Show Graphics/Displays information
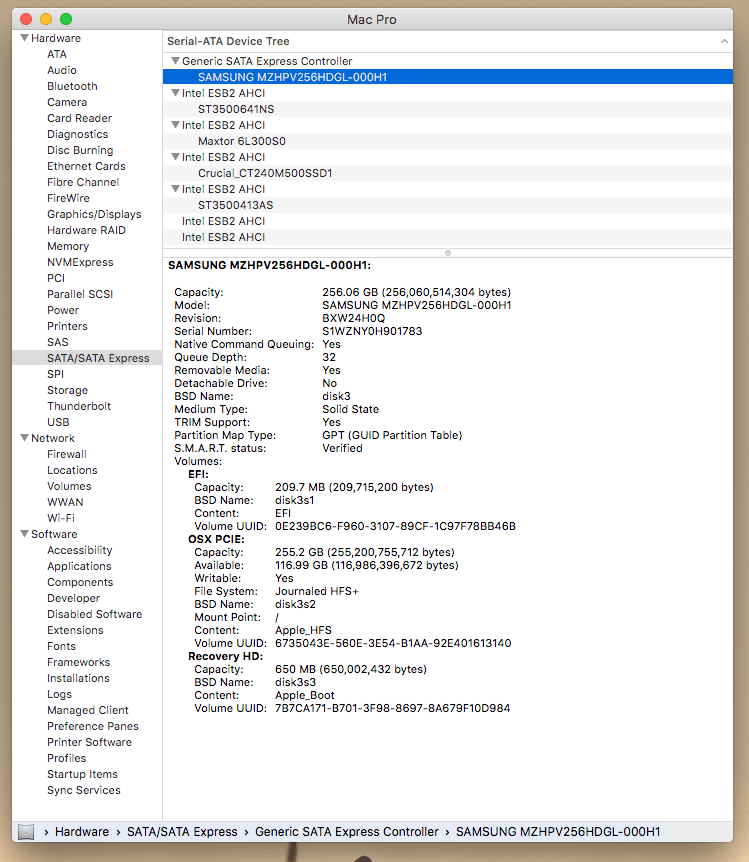 pyautogui.click(x=94, y=214)
